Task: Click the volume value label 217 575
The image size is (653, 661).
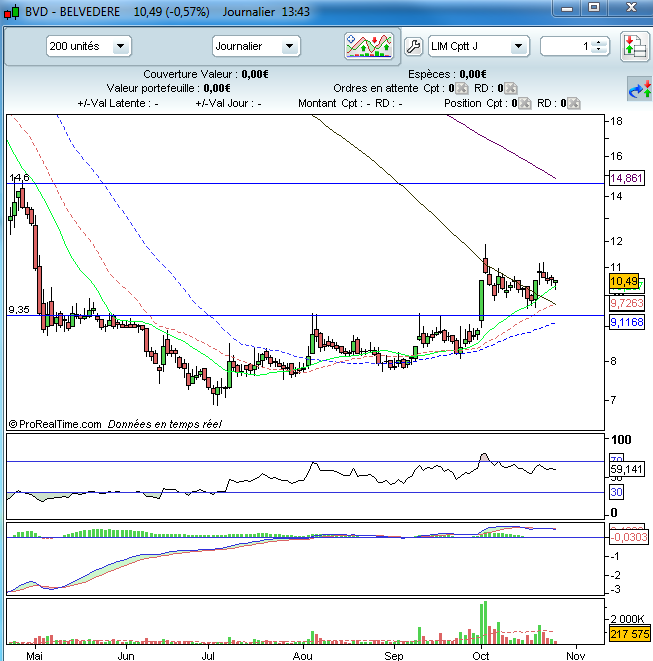Action: click(629, 634)
